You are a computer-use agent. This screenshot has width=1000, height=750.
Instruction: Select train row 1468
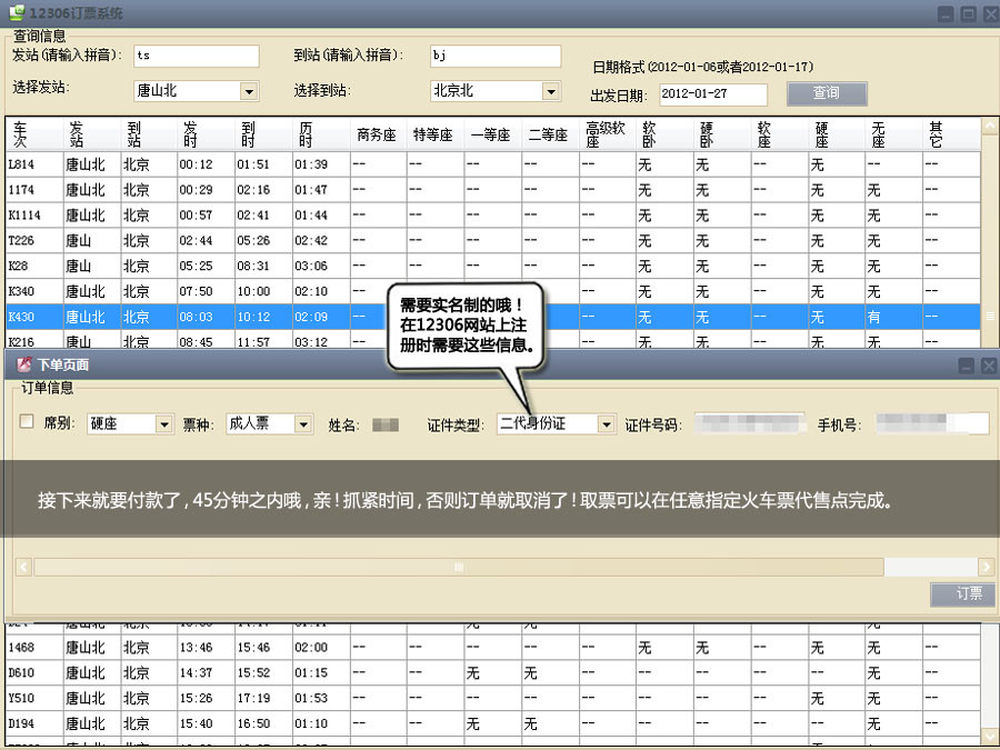click(493, 648)
